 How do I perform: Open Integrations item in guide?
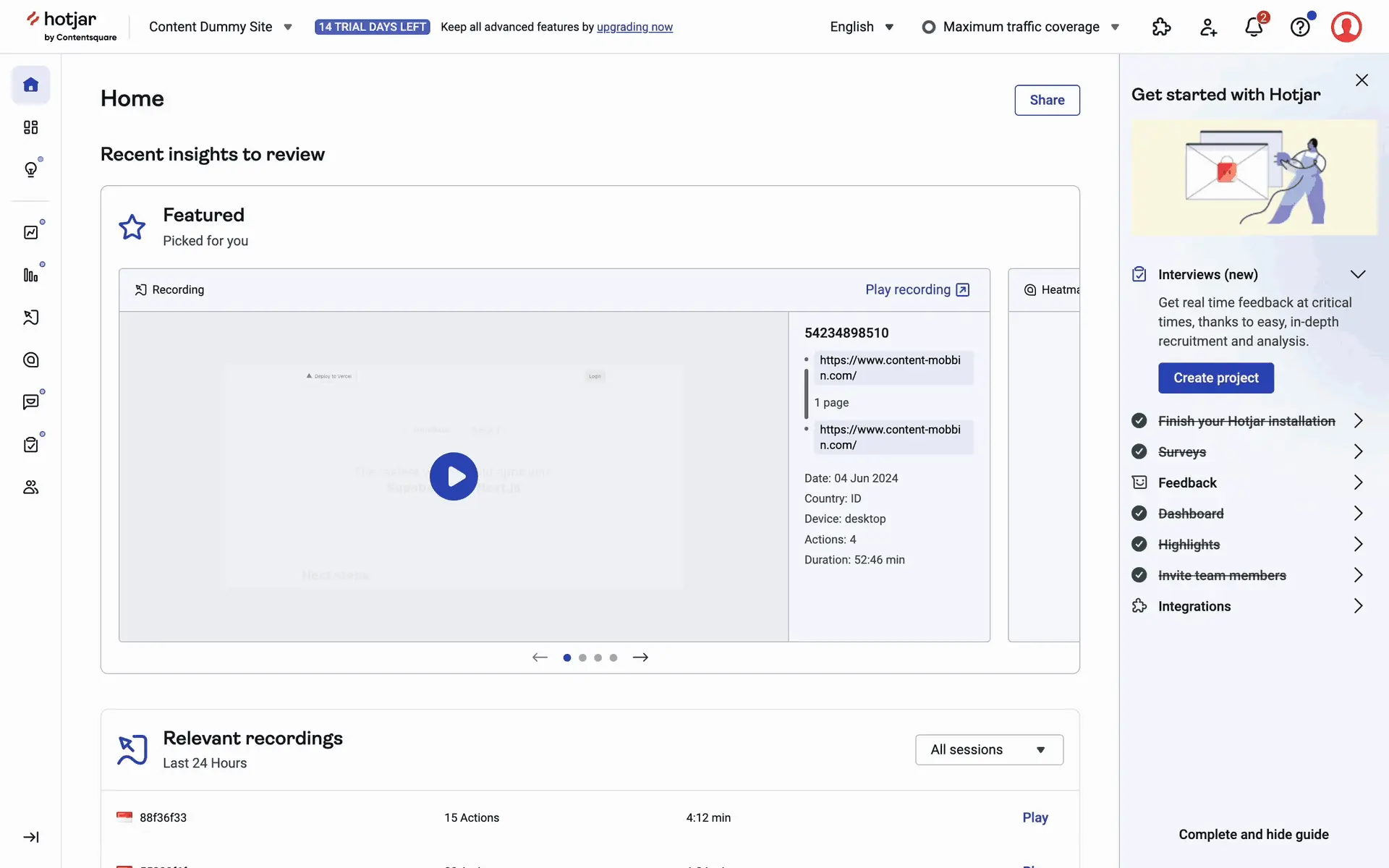coord(1194,606)
